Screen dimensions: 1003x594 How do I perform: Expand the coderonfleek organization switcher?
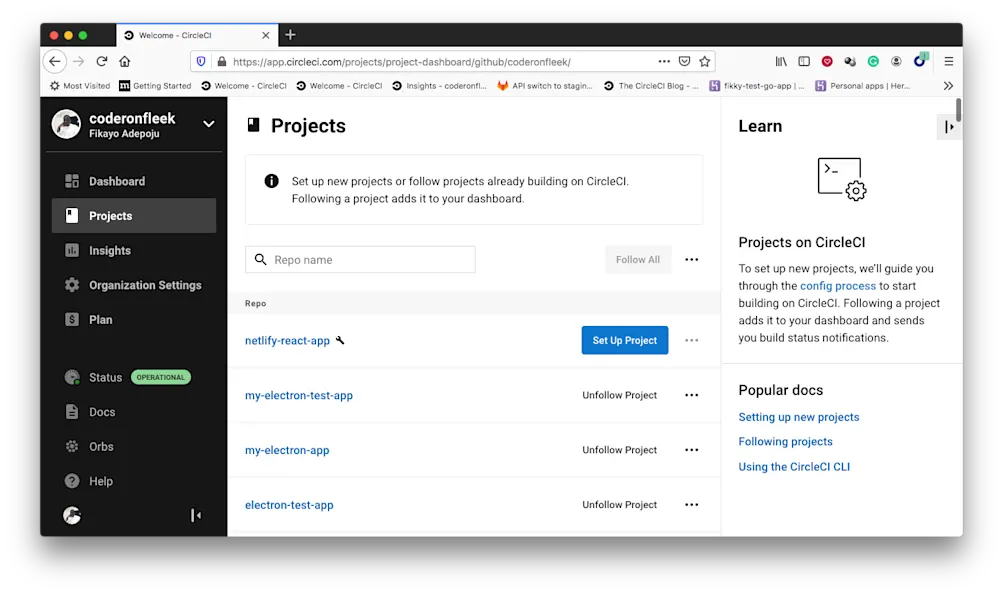click(x=207, y=125)
